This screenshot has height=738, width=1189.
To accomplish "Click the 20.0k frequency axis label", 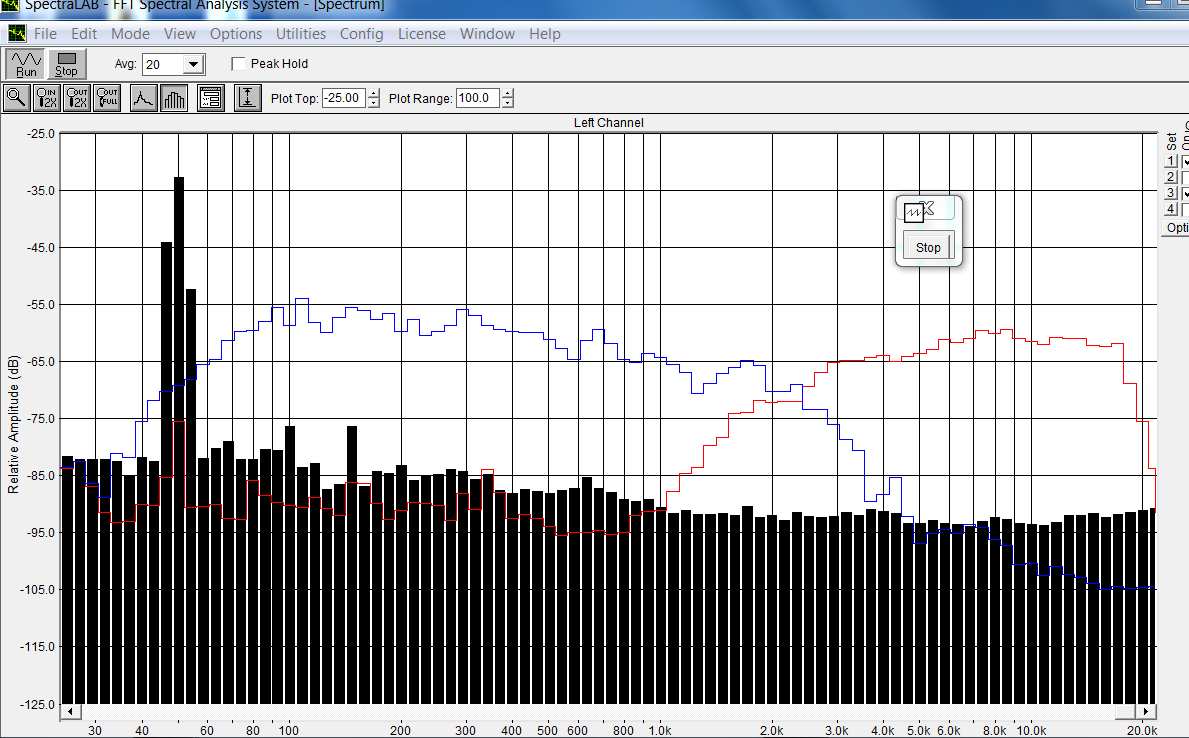I will (x=1141, y=730).
